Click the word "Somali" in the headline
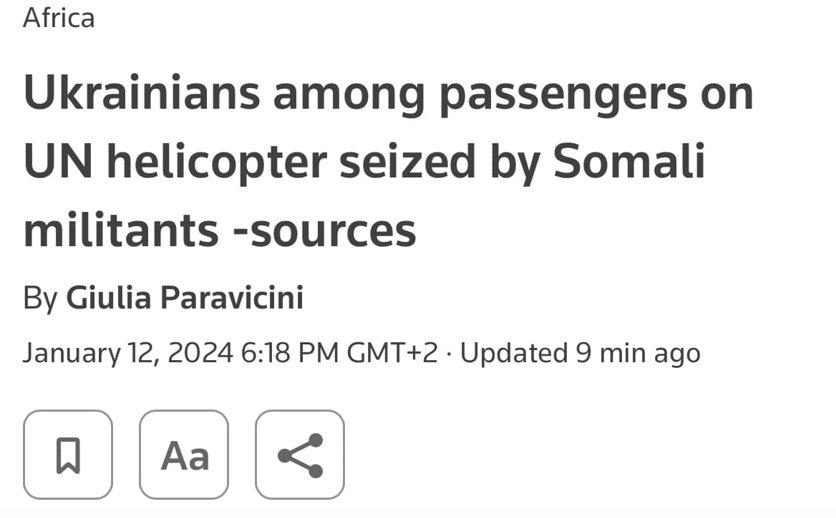836x518 pixels. pyautogui.click(x=629, y=162)
